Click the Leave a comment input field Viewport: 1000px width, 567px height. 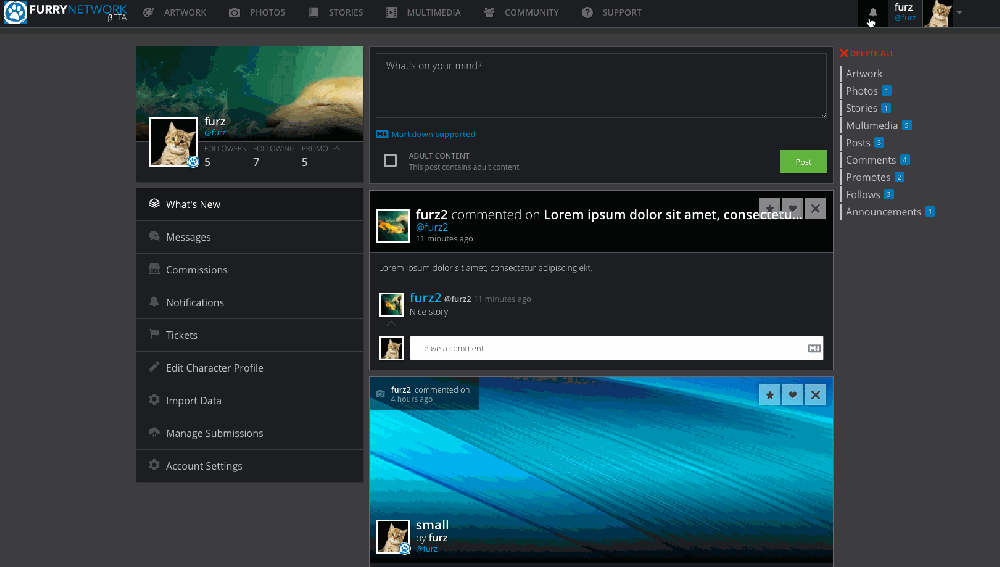(x=616, y=348)
